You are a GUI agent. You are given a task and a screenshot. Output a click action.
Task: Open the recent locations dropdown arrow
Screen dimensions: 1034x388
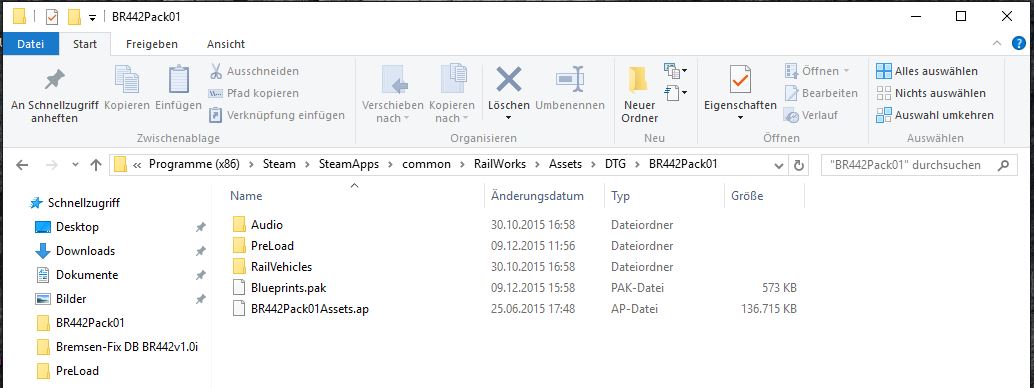75,165
